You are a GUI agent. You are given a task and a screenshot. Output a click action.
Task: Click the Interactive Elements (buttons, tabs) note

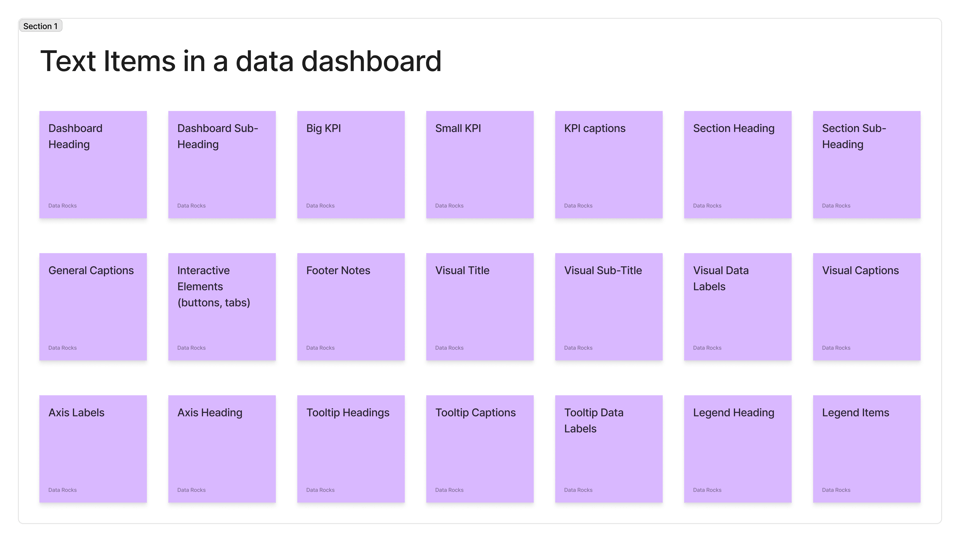click(222, 307)
